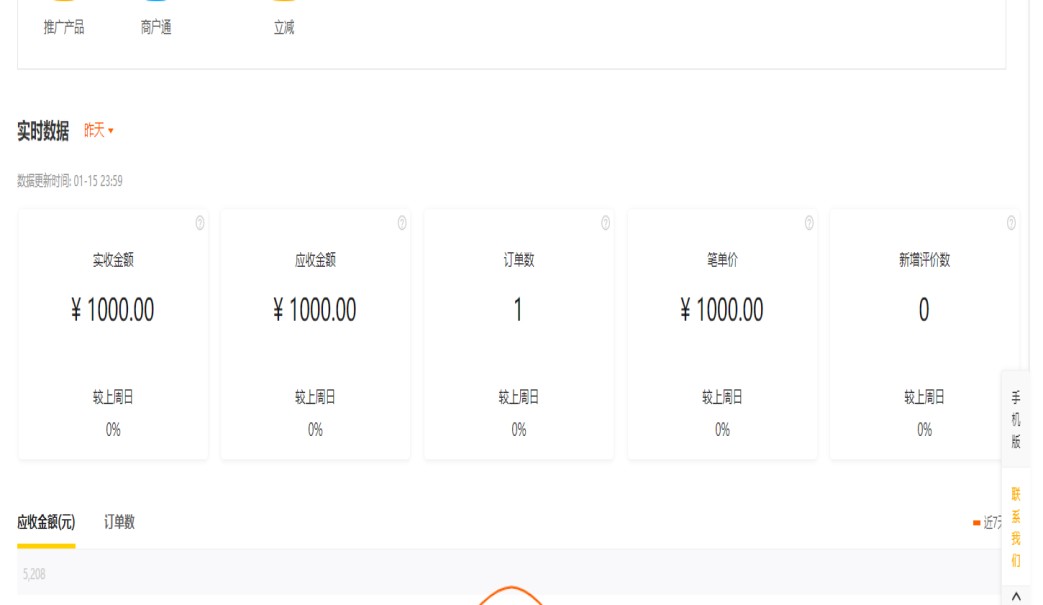The height and width of the screenshot is (605, 1043).
Task: Click the 笔单价 value ¥ 1000.00
Action: (x=722, y=310)
